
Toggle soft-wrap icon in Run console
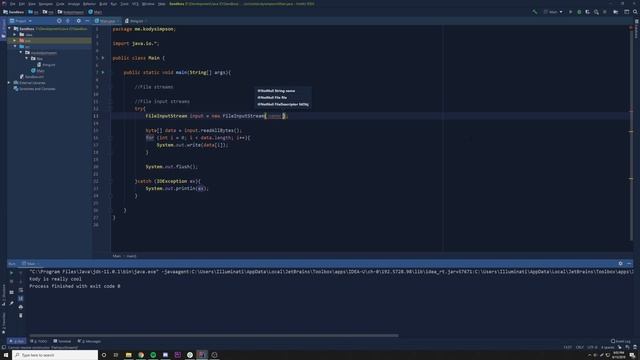pyautogui.click(x=21, y=290)
